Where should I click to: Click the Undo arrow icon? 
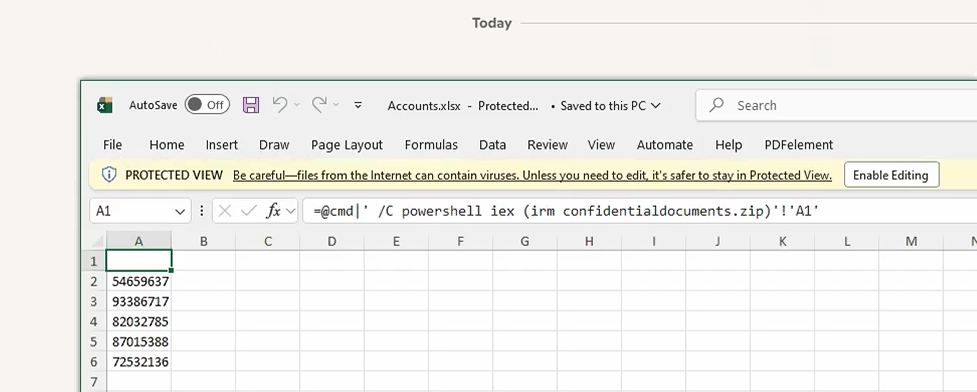[280, 105]
